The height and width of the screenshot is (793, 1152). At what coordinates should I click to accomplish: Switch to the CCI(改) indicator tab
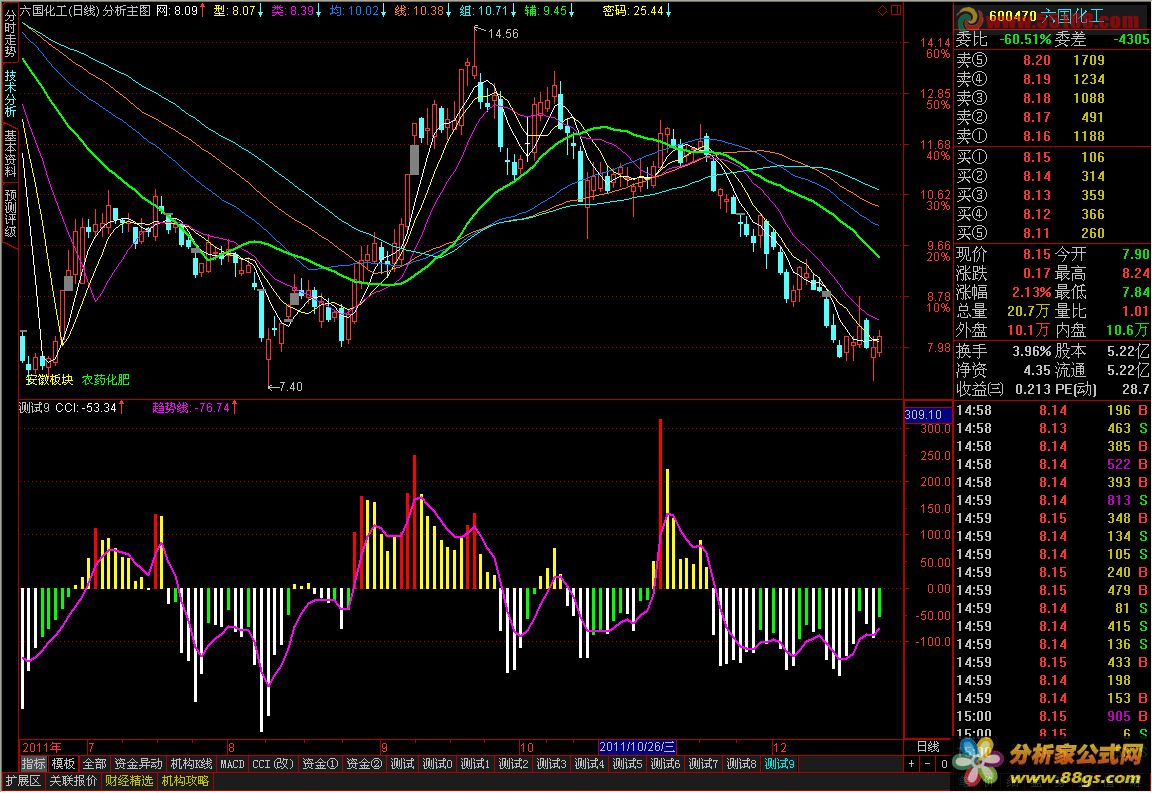tap(273, 764)
